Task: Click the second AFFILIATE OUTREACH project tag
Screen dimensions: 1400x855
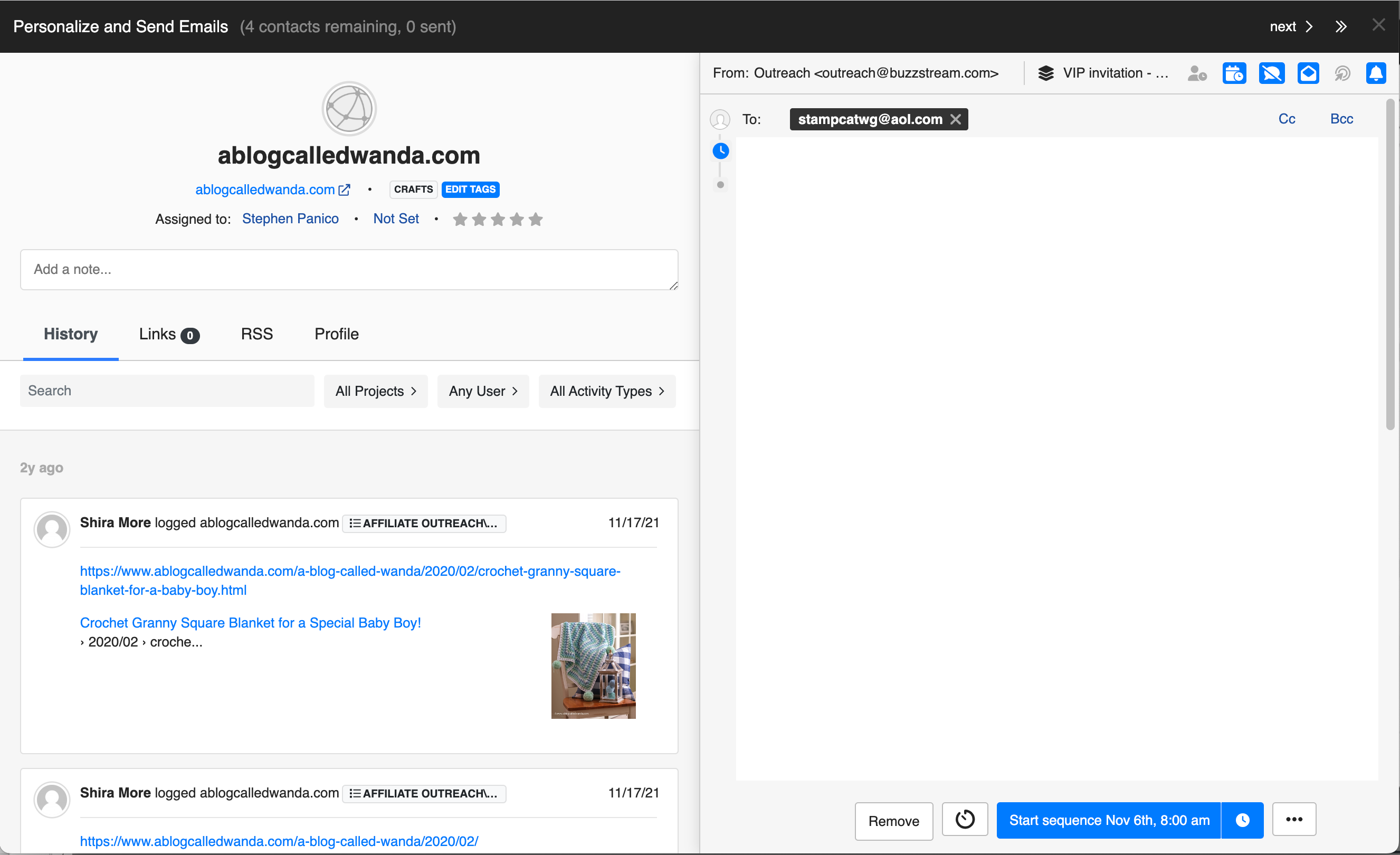Action: pyautogui.click(x=424, y=794)
